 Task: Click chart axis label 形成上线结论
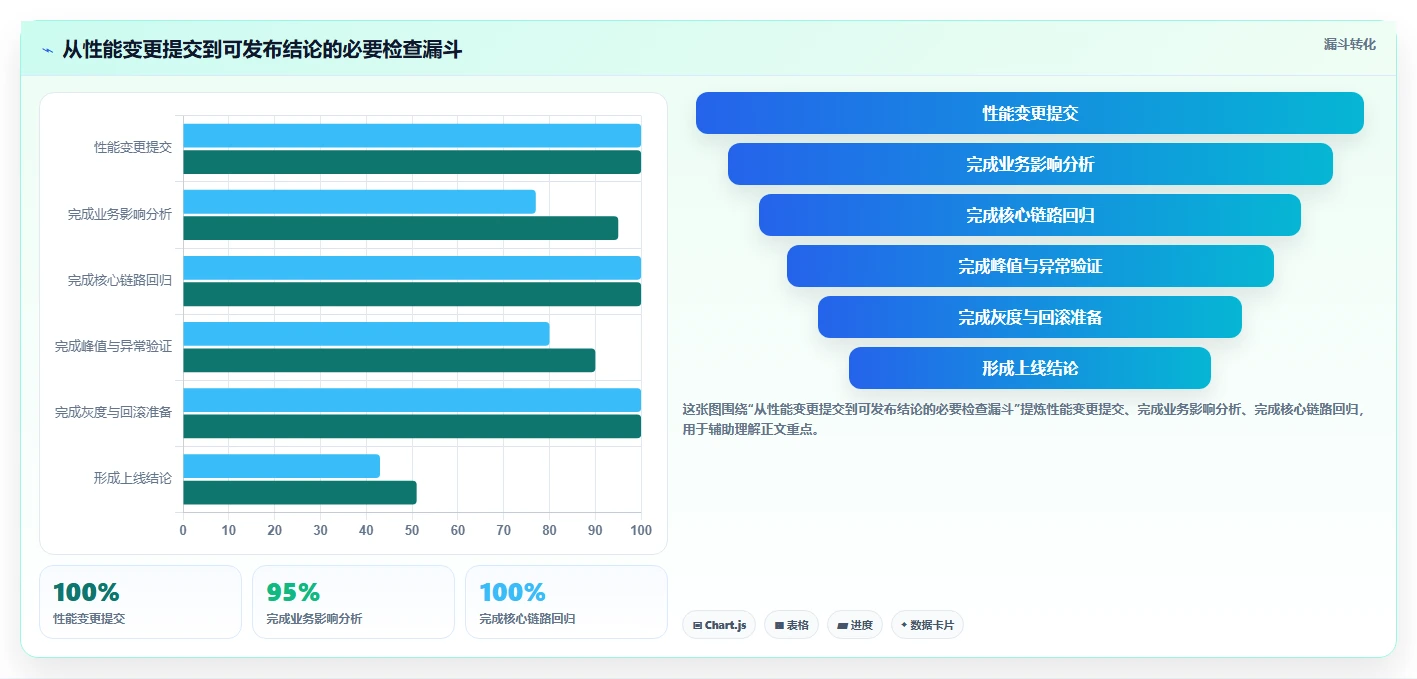[x=133, y=478]
